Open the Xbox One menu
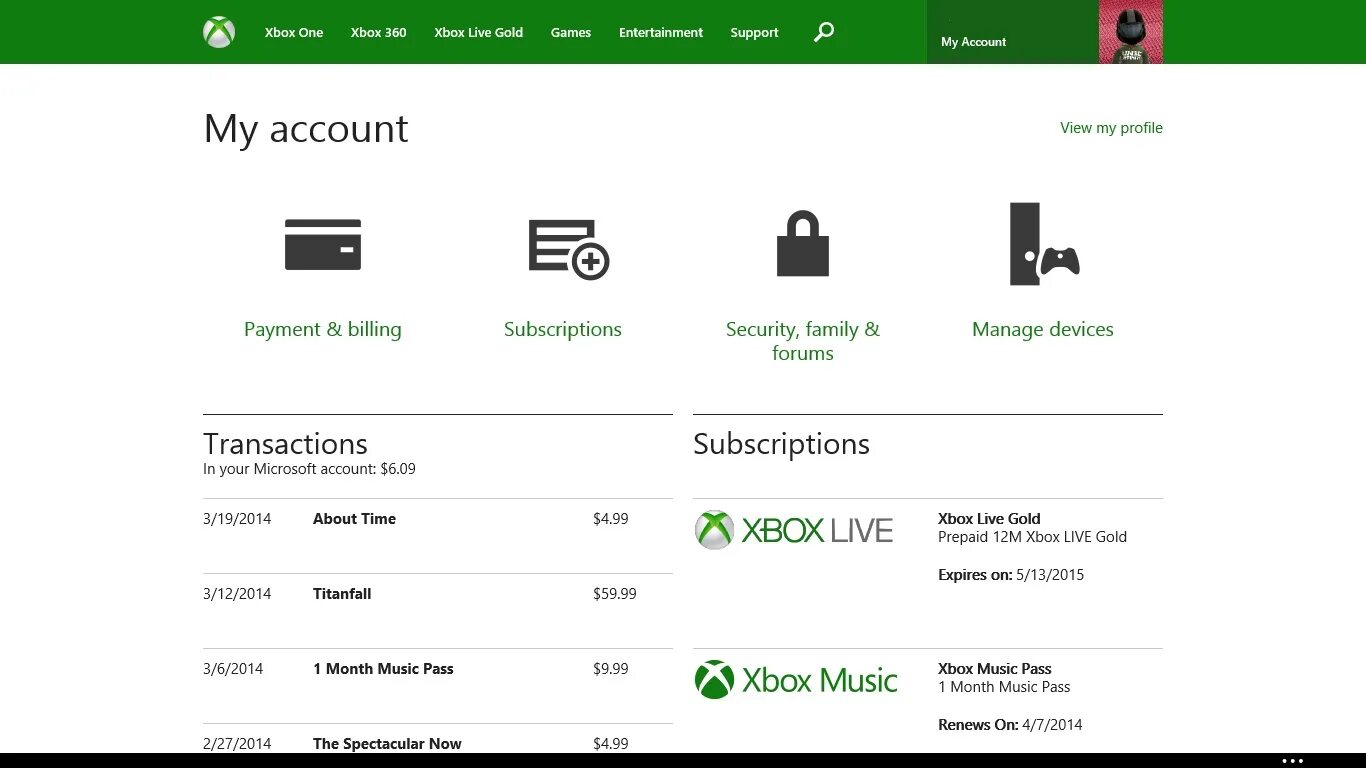Image resolution: width=1366 pixels, height=768 pixels. [x=294, y=32]
